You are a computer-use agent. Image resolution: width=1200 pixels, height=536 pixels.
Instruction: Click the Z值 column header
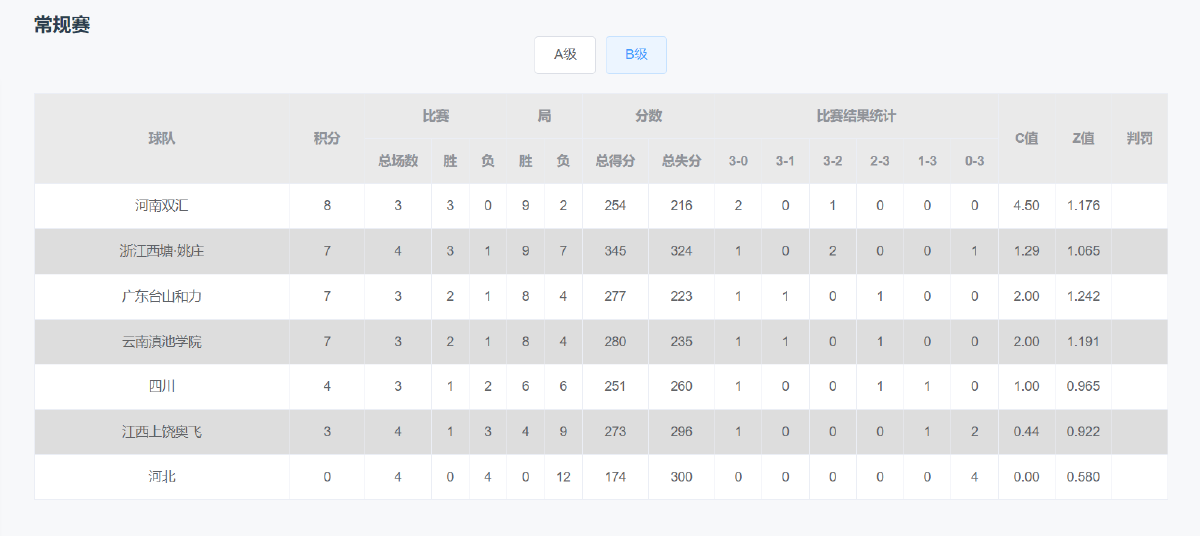click(x=1083, y=138)
